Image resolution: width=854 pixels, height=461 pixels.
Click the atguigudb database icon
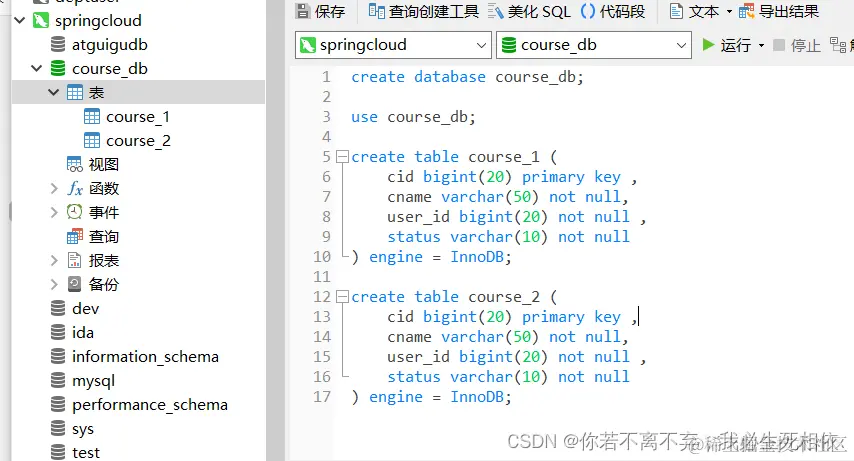(x=58, y=45)
